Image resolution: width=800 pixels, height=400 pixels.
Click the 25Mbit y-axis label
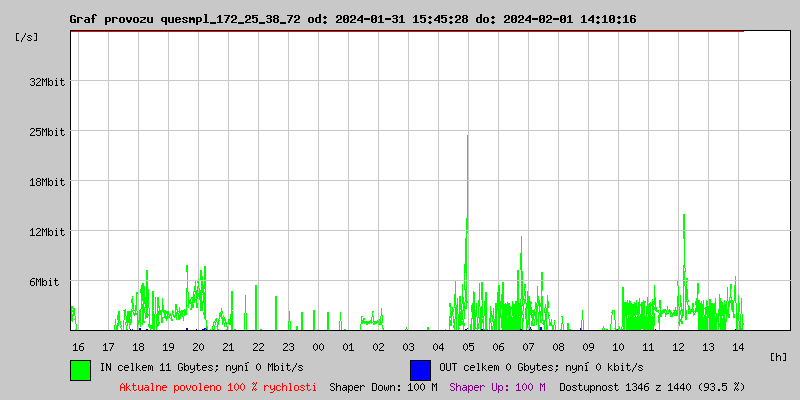(x=46, y=132)
